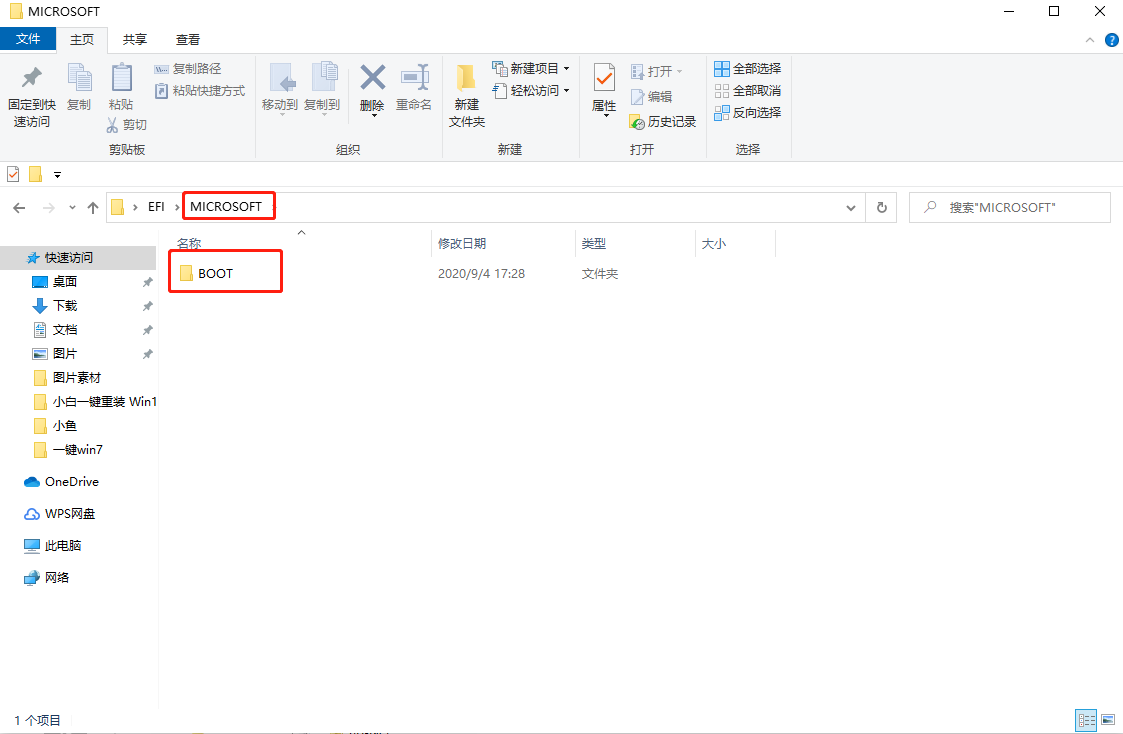Select 此电脑 (This PC) in sidebar
The image size is (1123, 734).
[x=62, y=546]
